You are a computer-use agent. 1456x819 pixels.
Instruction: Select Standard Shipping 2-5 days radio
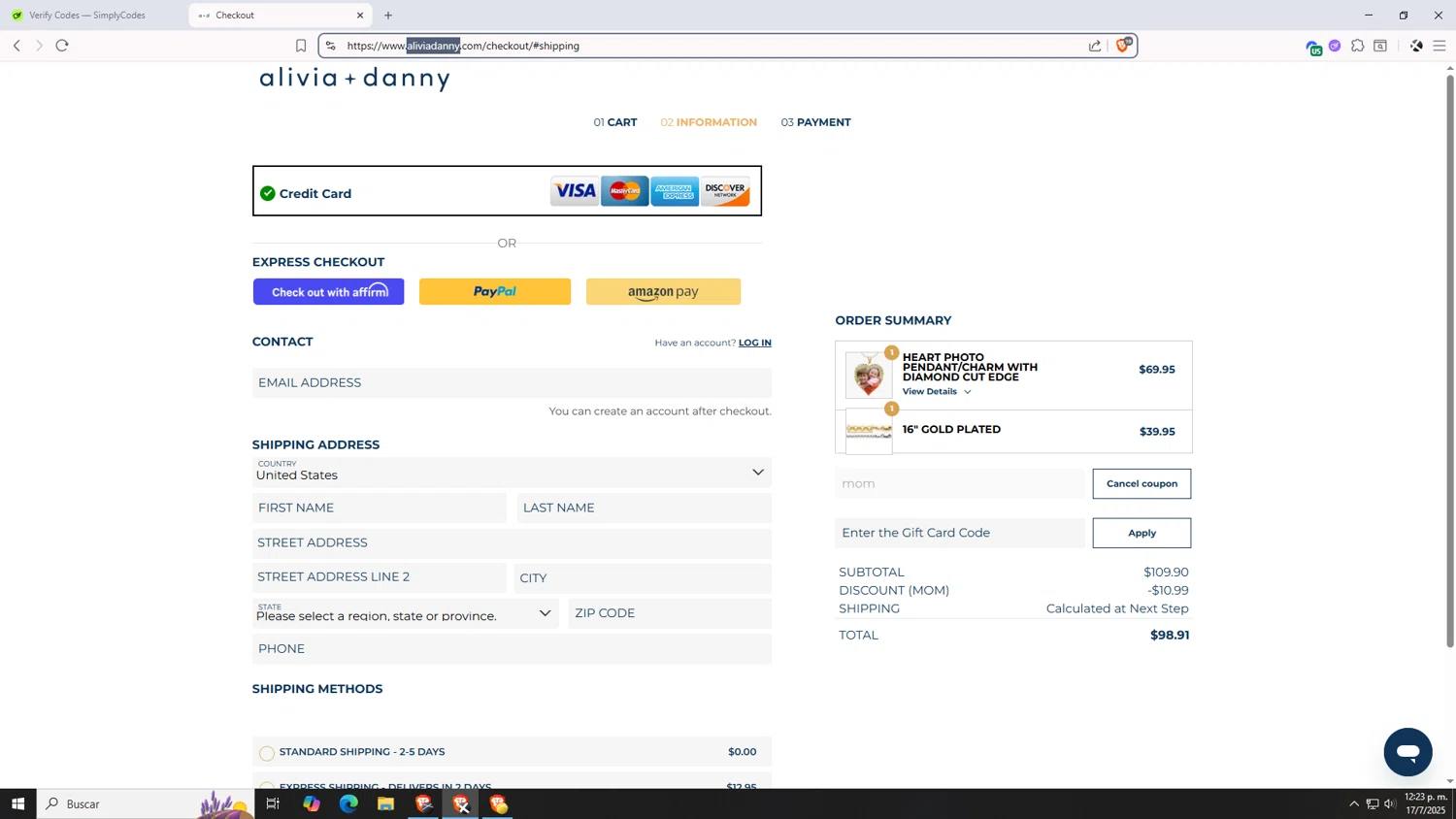(267, 753)
